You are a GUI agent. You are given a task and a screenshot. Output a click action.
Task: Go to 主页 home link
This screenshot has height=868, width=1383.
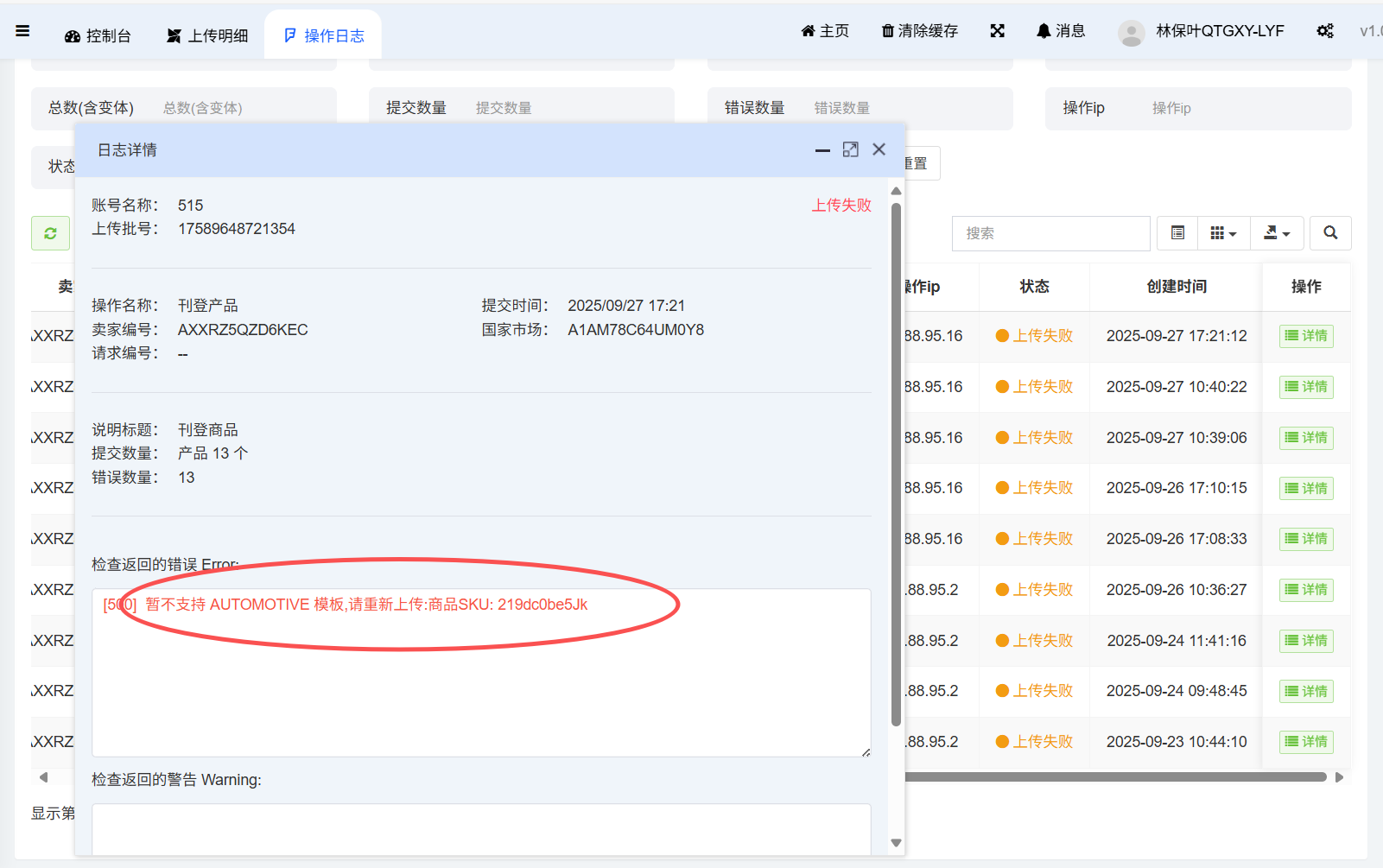click(x=825, y=31)
